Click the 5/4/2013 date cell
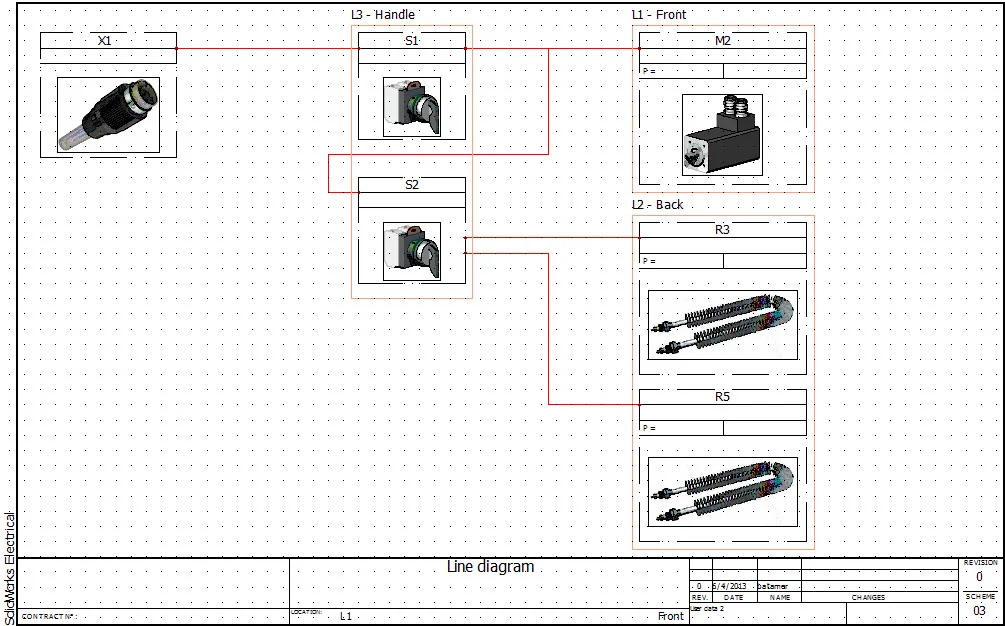1005x626 pixels. (x=728, y=585)
